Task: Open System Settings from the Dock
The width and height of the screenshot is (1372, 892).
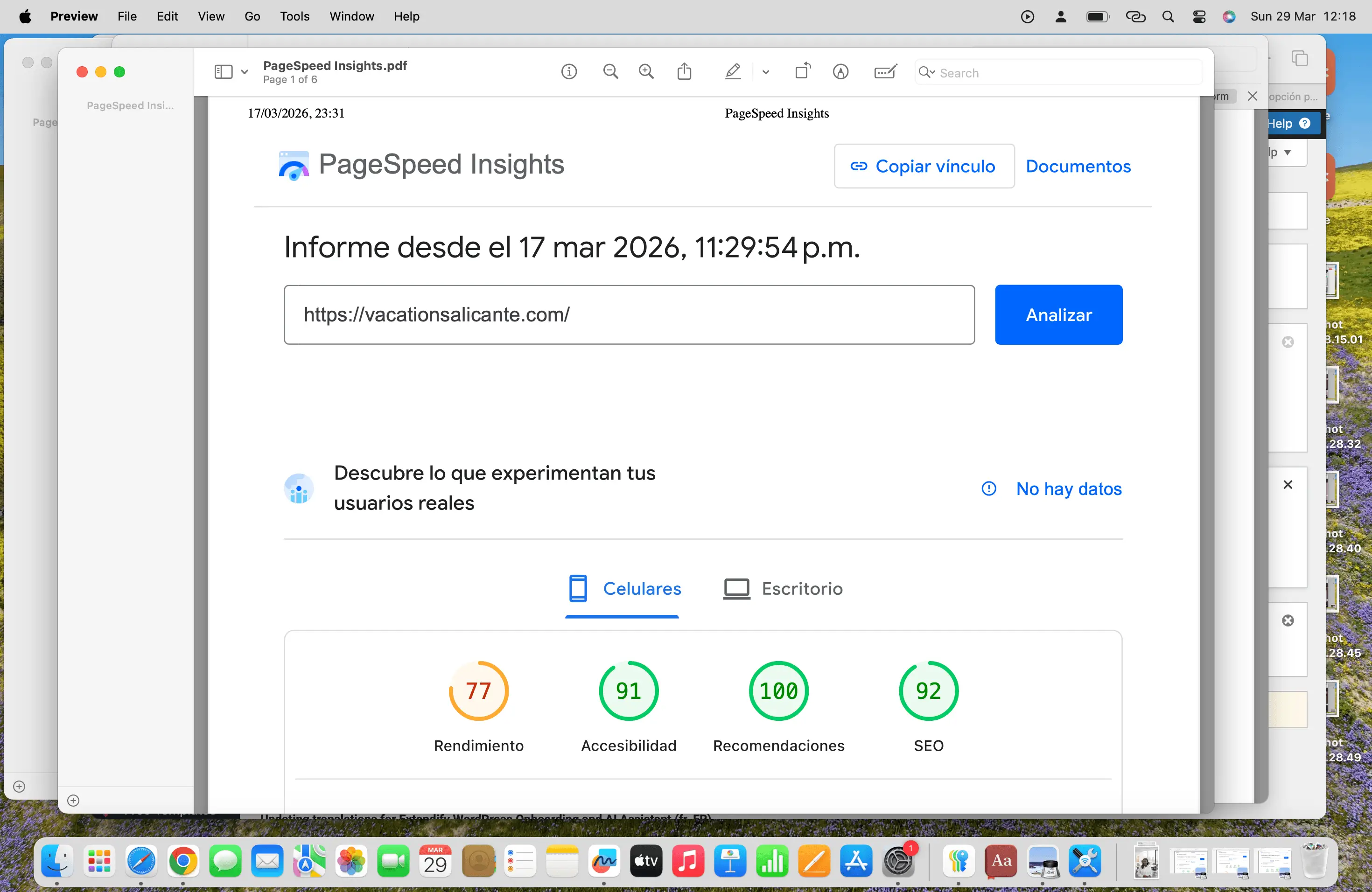Action: click(899, 861)
